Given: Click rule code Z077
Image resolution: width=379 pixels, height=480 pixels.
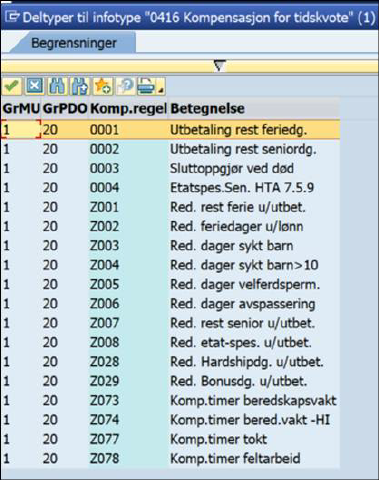Looking at the screenshot, I should click(104, 439).
